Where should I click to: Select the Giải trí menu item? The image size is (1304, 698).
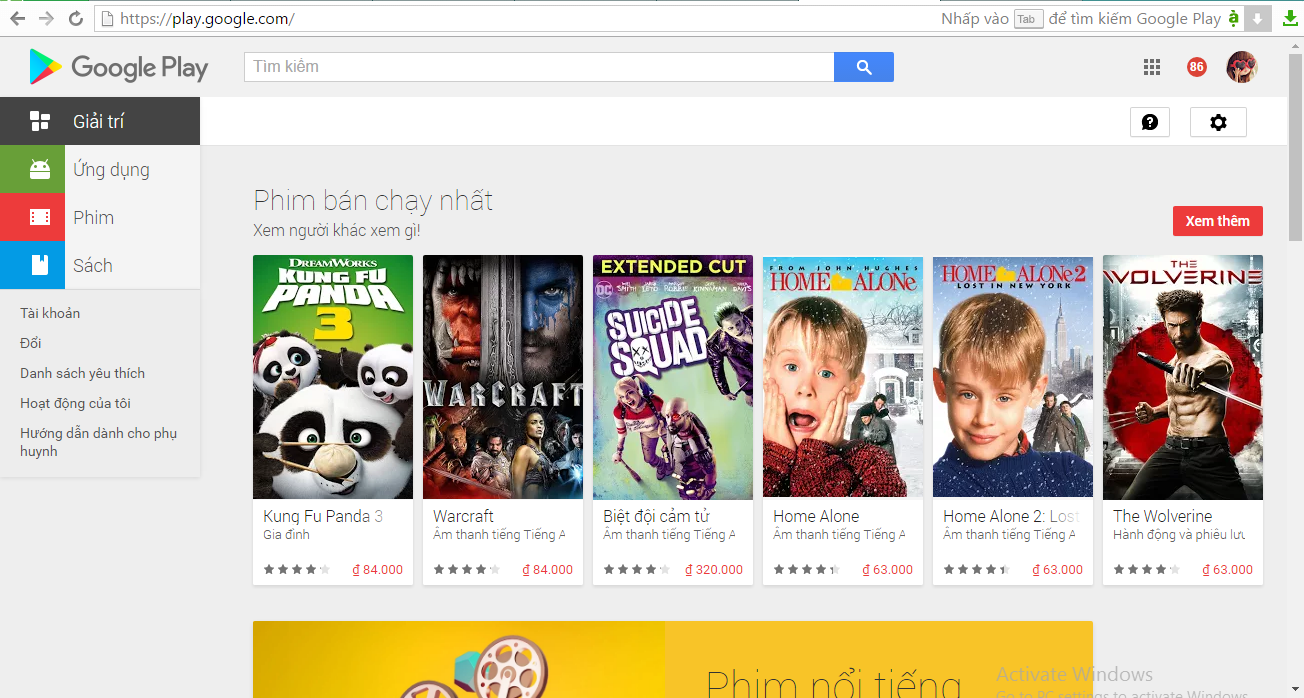click(x=100, y=121)
